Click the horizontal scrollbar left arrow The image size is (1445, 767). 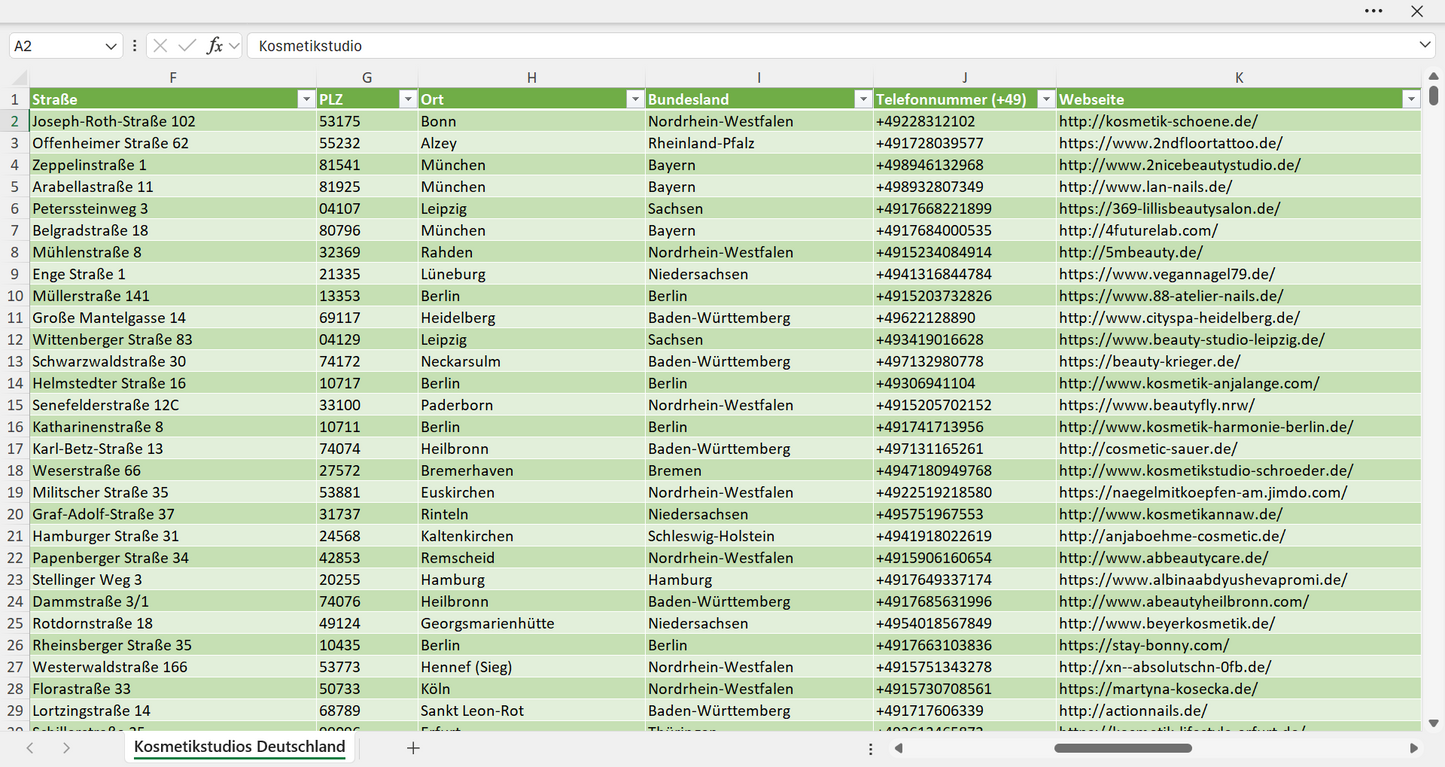click(x=899, y=748)
